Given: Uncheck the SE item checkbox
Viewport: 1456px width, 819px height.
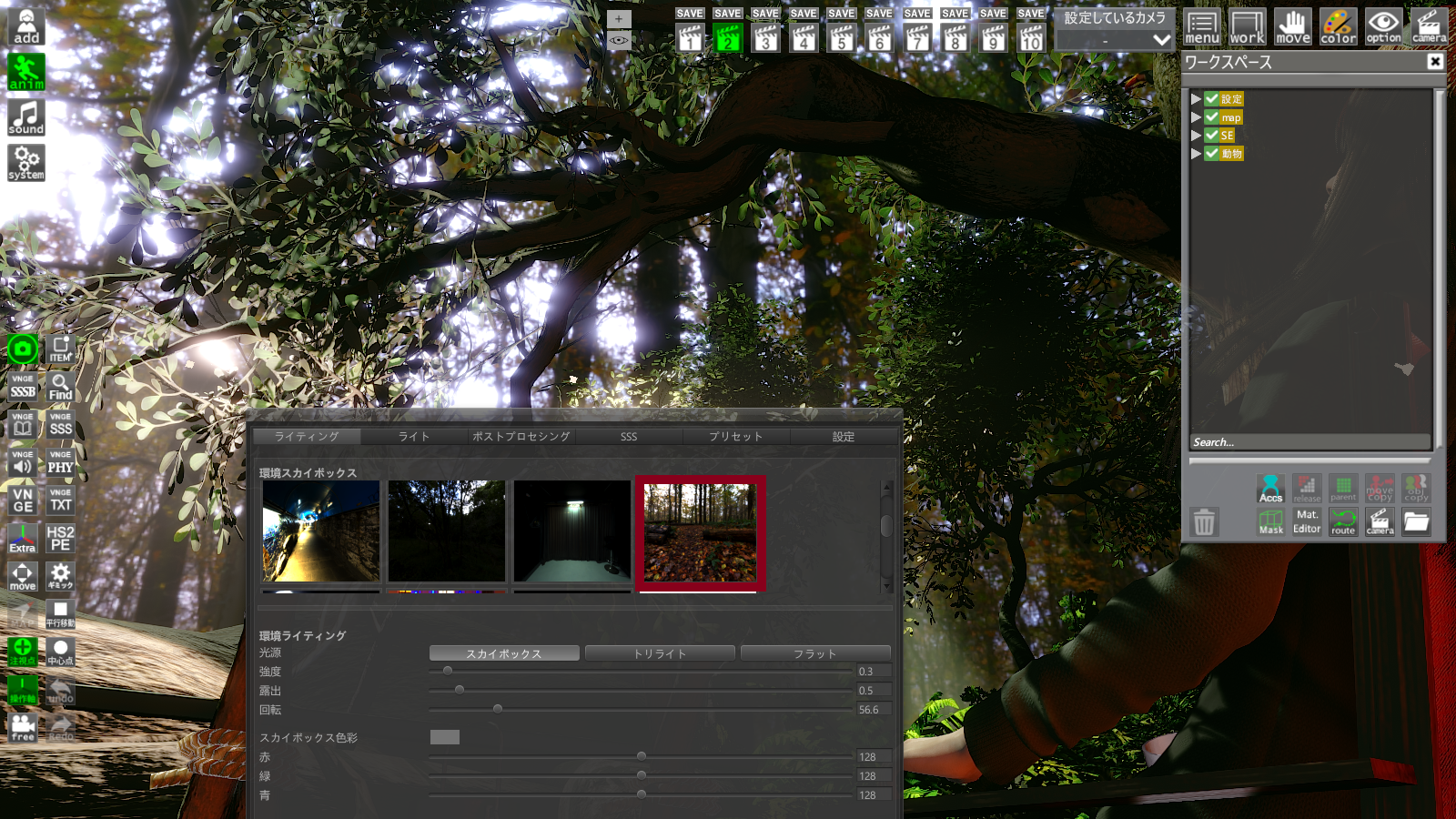Looking at the screenshot, I should click(1212, 136).
